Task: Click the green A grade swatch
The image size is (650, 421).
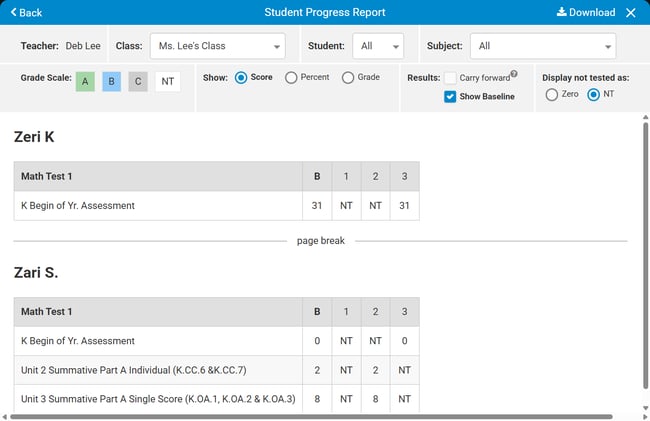Action: (86, 82)
